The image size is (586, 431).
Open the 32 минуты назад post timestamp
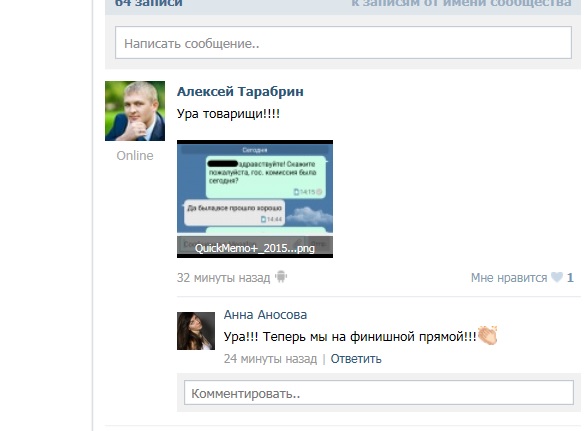pos(223,278)
